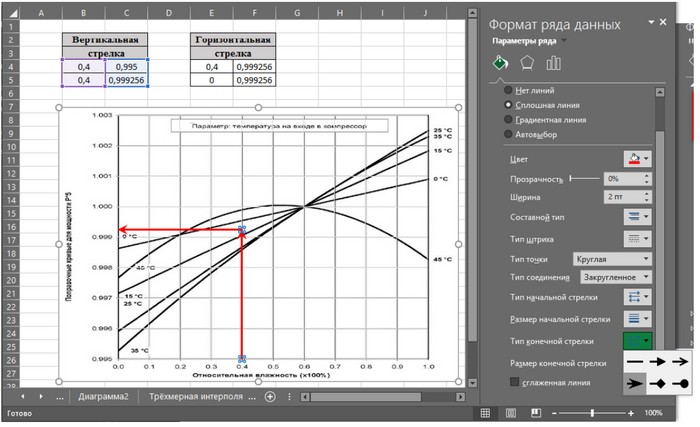Open the line 'Цвет' color picker
Image resolution: width=700 pixels, height=427 pixels.
coord(638,159)
